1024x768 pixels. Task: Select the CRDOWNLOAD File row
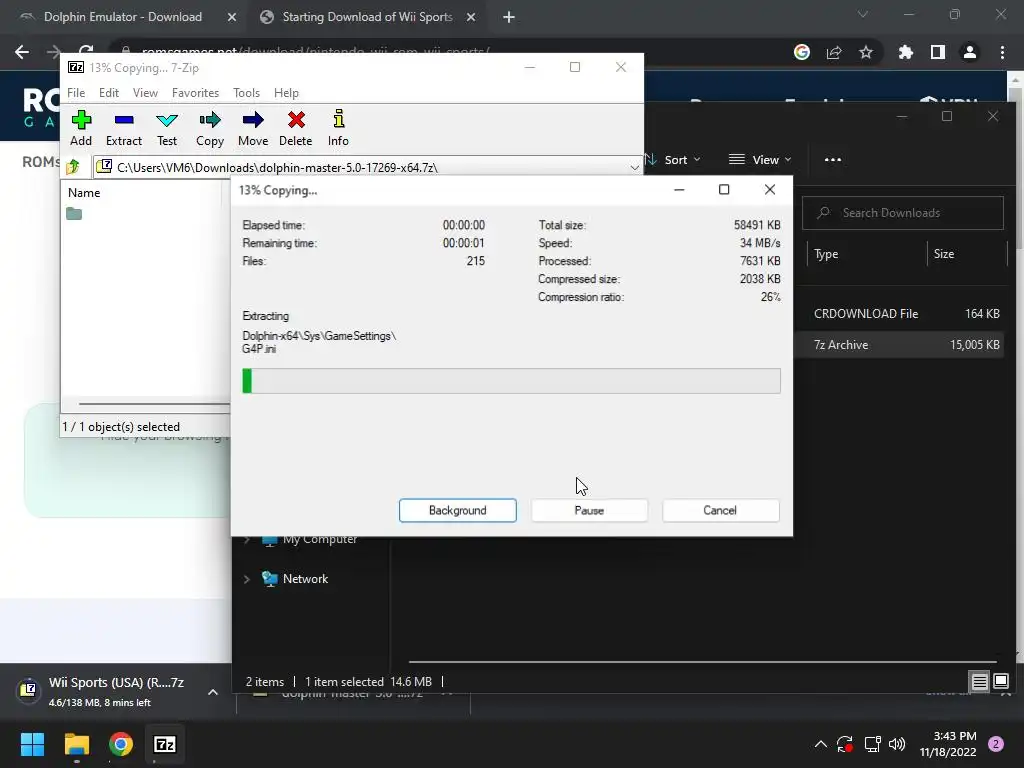tap(900, 313)
